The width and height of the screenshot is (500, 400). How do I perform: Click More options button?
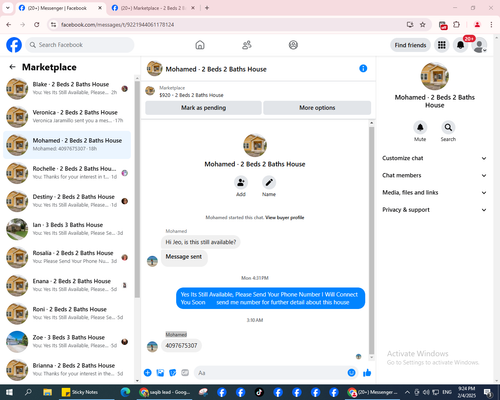317,108
